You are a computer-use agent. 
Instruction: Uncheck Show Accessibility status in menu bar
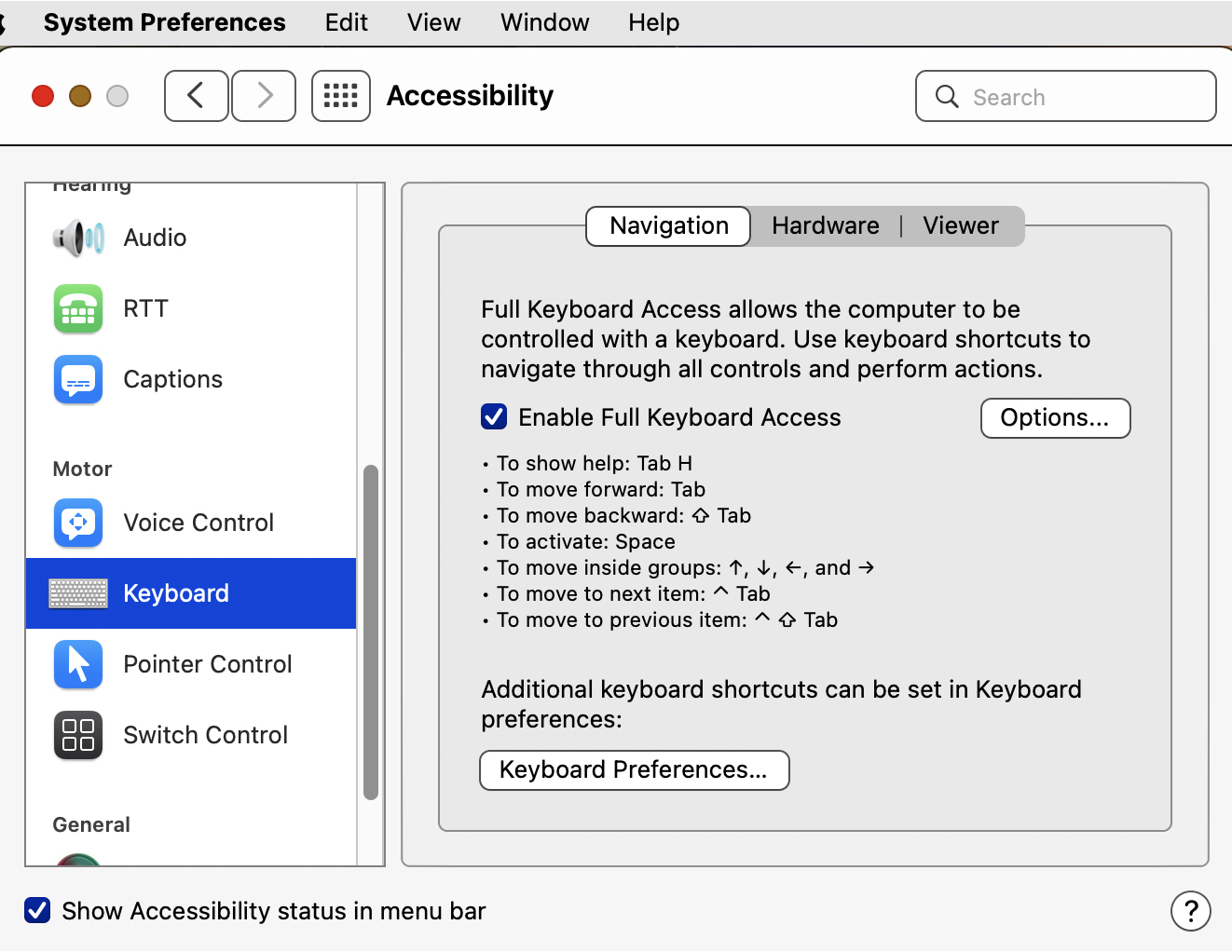click(37, 910)
